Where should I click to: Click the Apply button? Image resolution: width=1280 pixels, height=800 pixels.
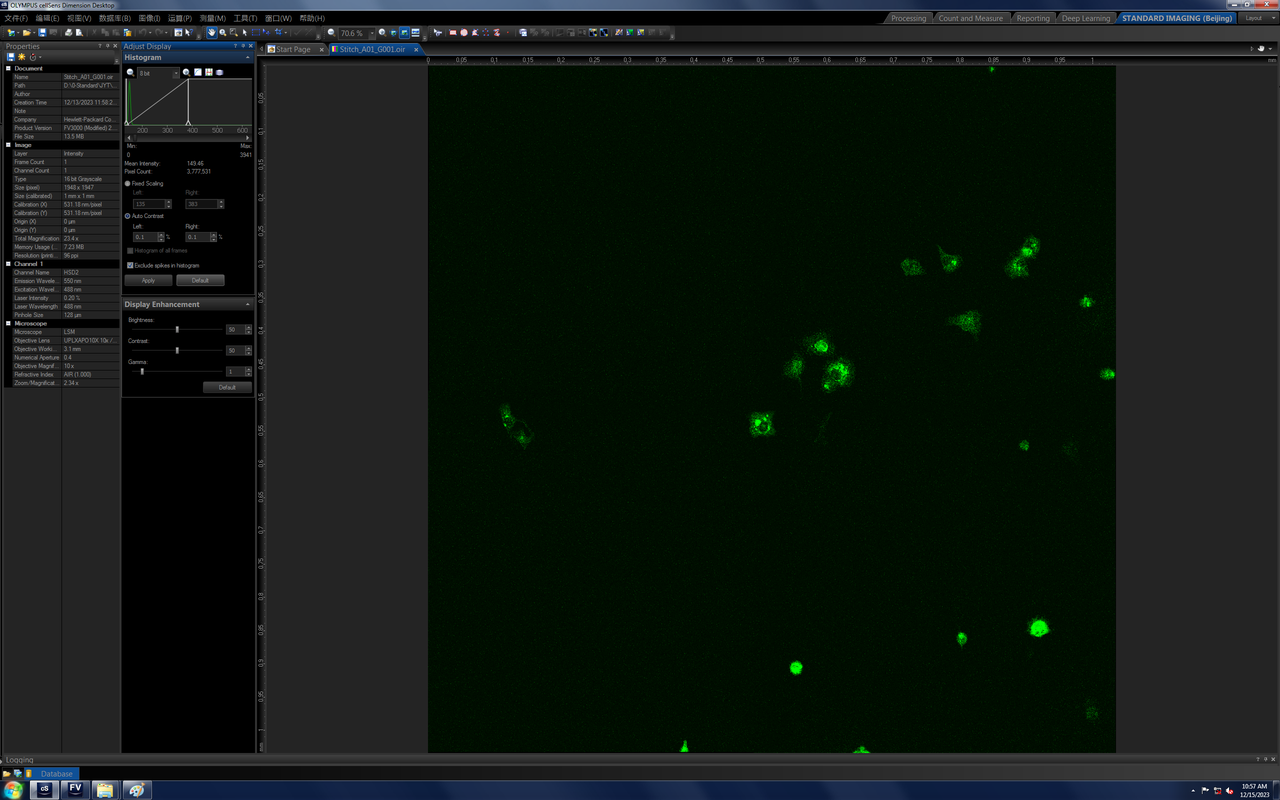point(148,280)
